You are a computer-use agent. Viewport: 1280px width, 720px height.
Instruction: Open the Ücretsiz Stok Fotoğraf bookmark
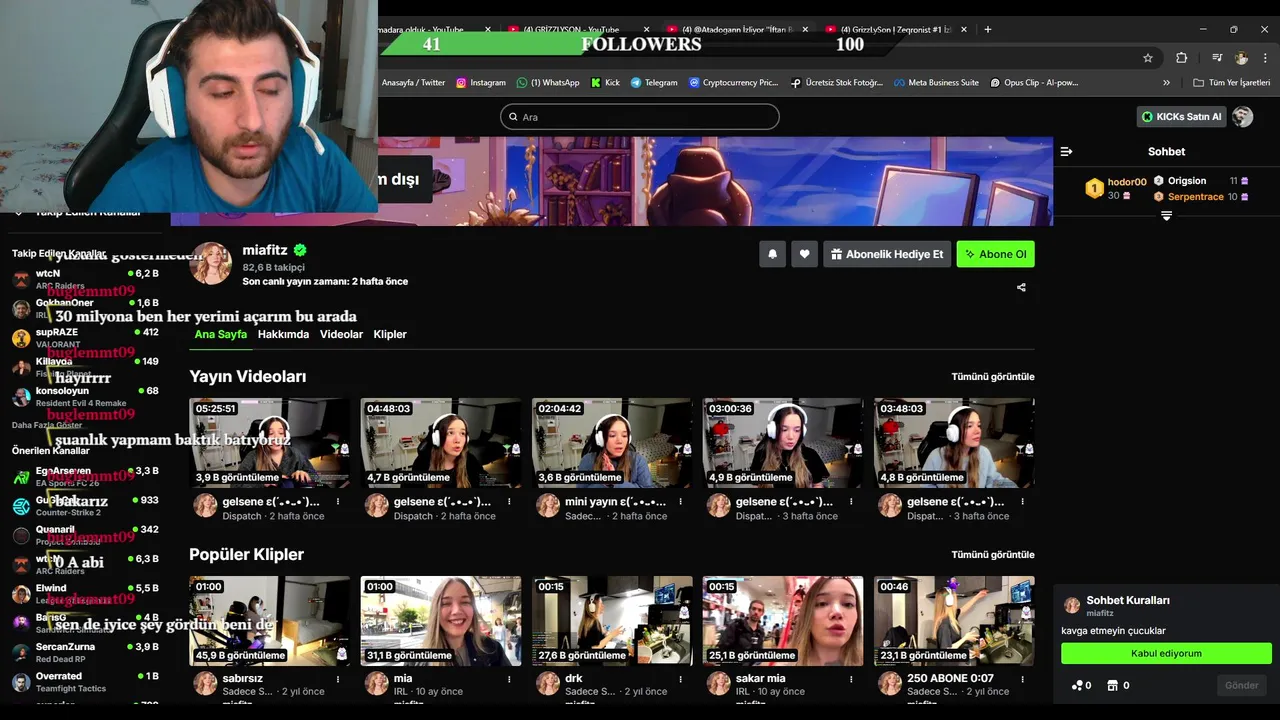[837, 83]
